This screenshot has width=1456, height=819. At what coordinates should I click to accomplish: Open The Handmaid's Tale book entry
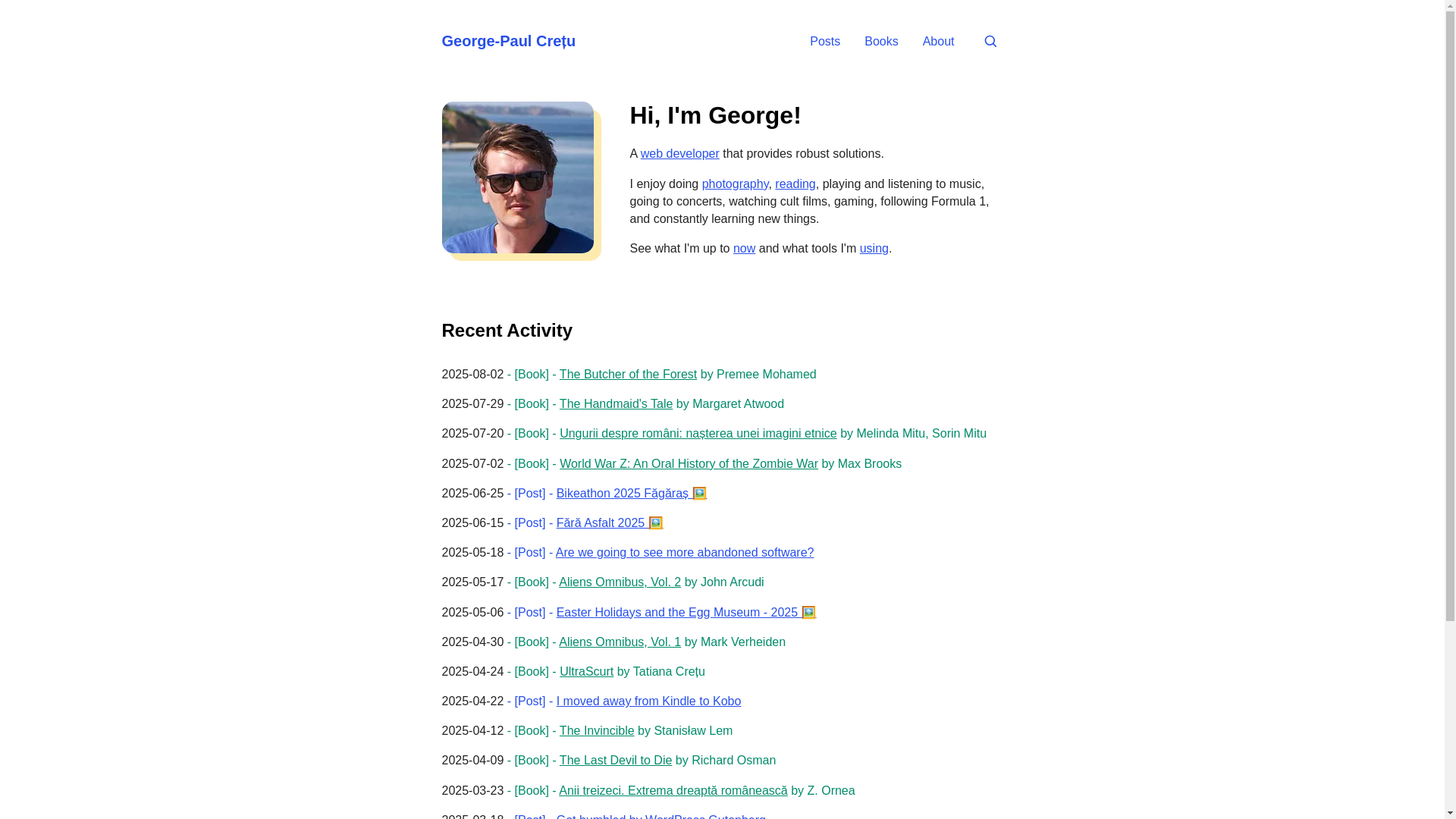click(x=616, y=404)
